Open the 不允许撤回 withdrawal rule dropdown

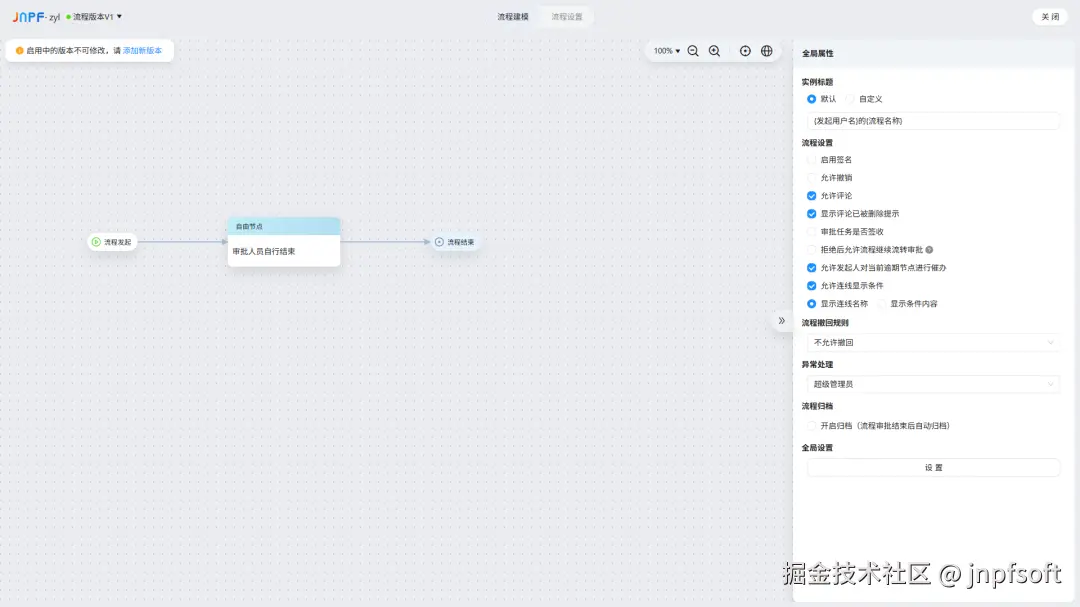[932, 342]
